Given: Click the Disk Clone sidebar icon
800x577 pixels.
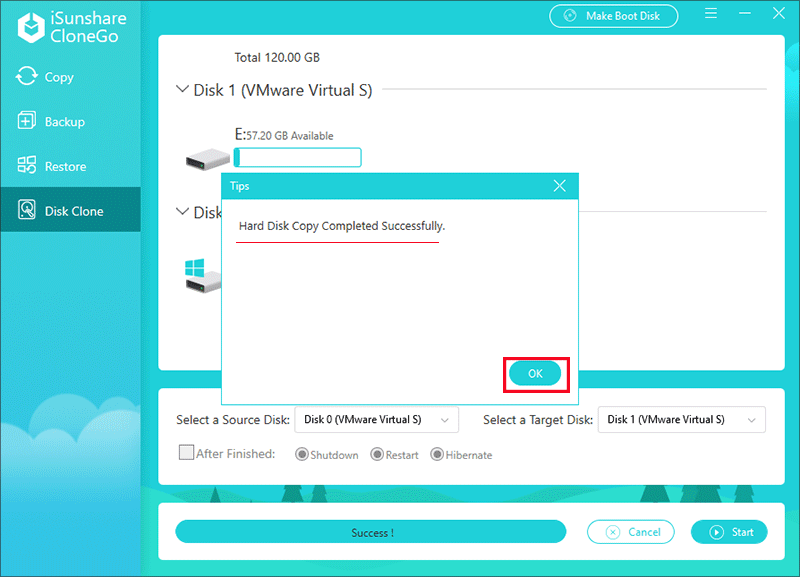Looking at the screenshot, I should (x=27, y=211).
